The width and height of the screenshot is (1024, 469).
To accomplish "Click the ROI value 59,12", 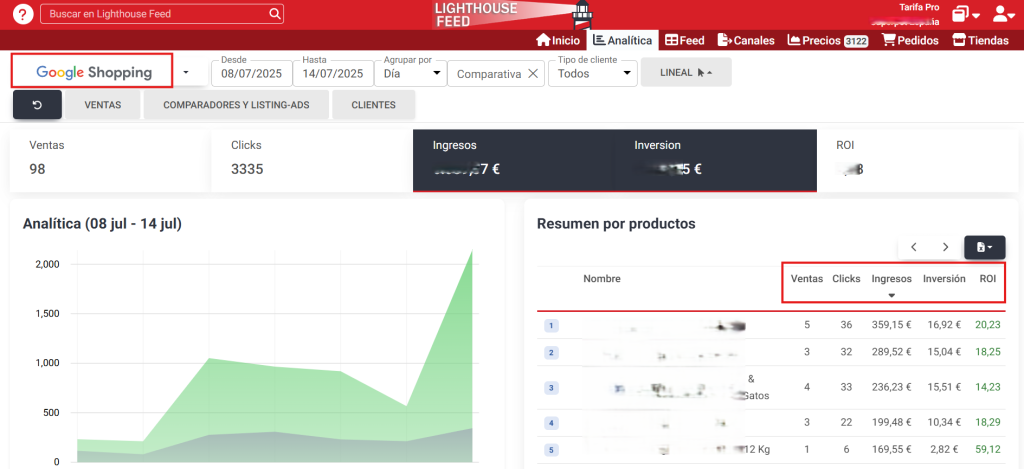I will click(987, 449).
